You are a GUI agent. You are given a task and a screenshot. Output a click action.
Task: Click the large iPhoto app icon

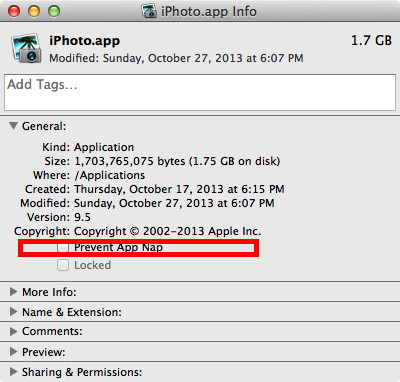point(26,49)
